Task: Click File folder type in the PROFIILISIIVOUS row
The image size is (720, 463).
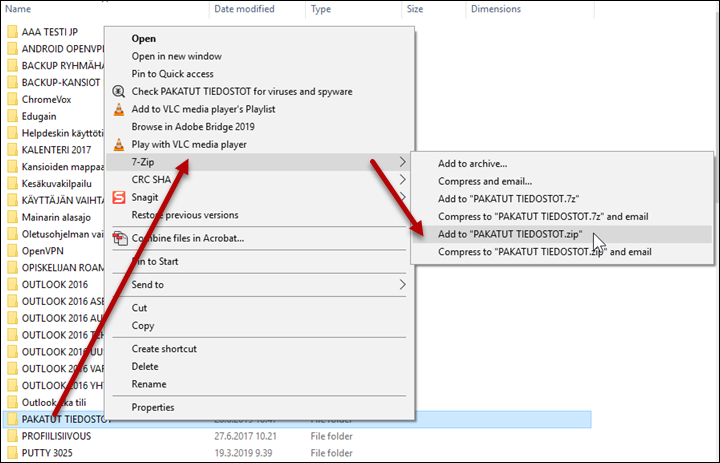Action: (332, 436)
